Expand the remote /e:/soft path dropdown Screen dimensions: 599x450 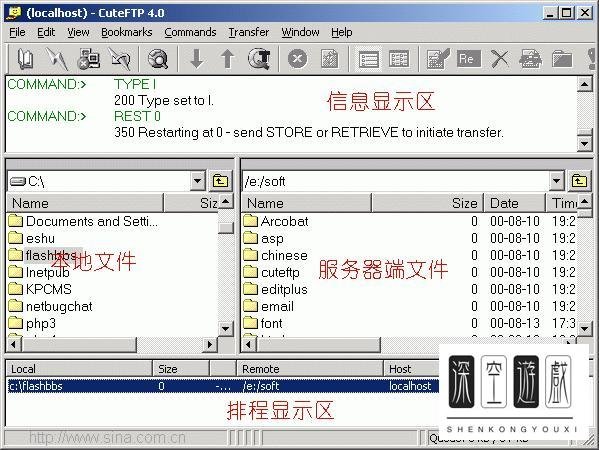tap(557, 181)
